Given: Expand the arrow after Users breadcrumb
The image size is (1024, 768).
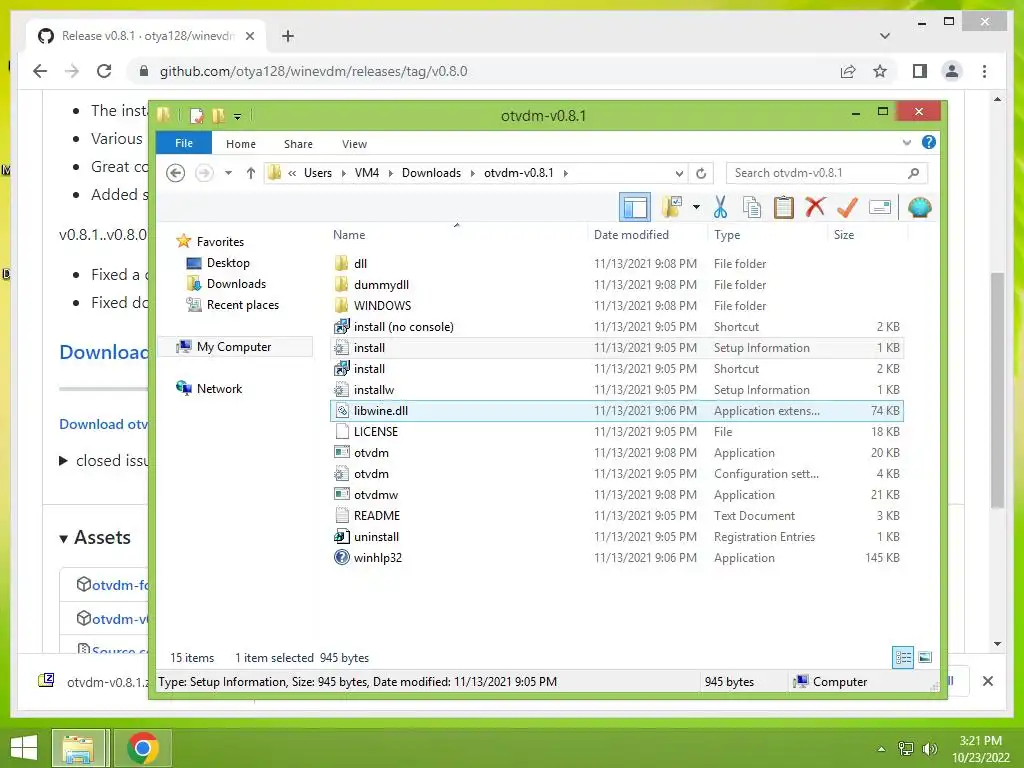Looking at the screenshot, I should 344,173.
